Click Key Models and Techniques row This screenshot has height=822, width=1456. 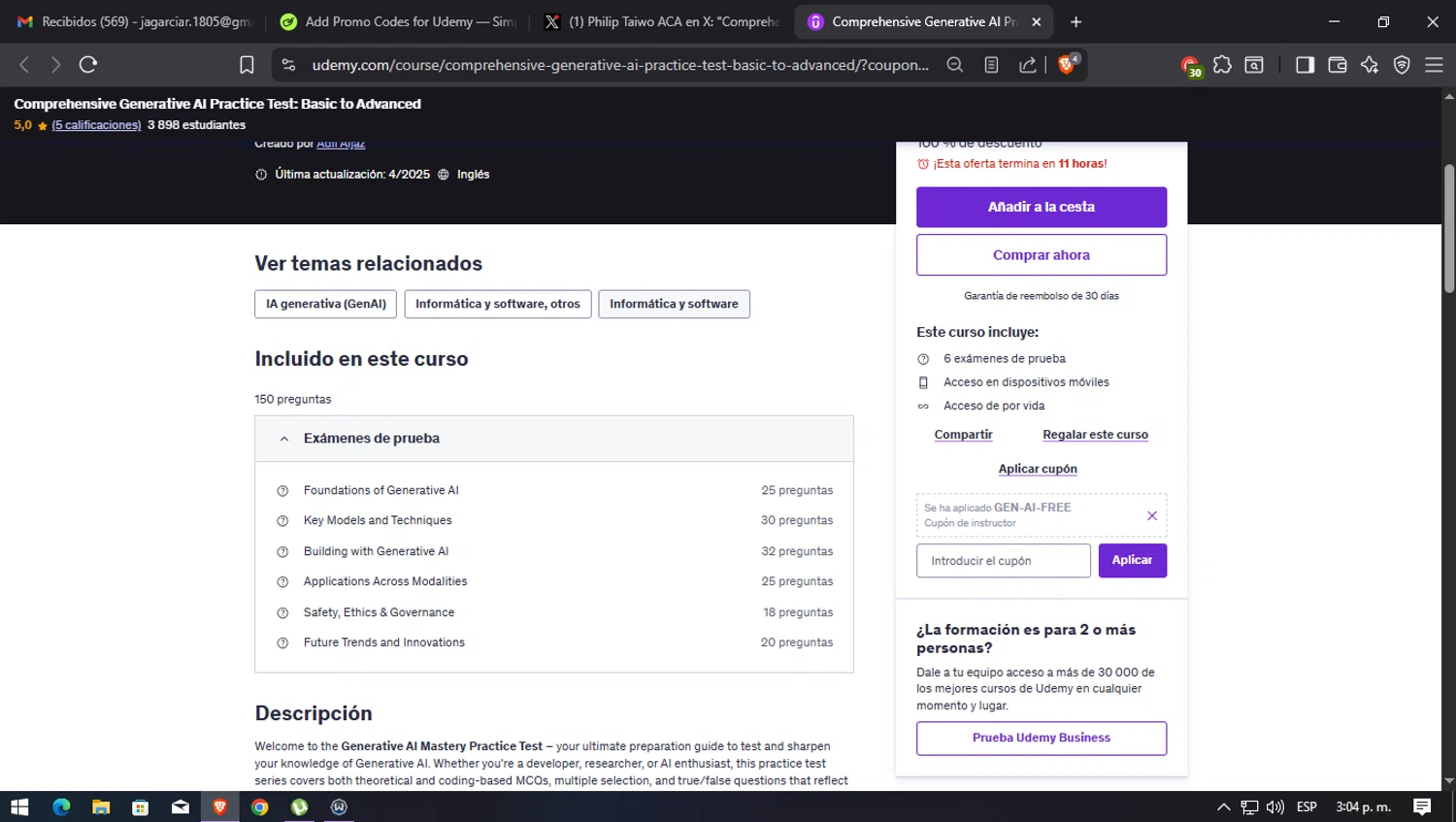tap(554, 520)
